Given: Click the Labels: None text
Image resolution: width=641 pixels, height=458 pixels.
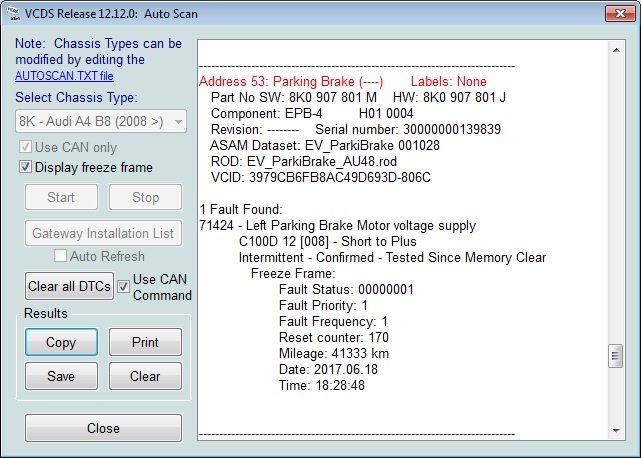Looking at the screenshot, I should [448, 81].
